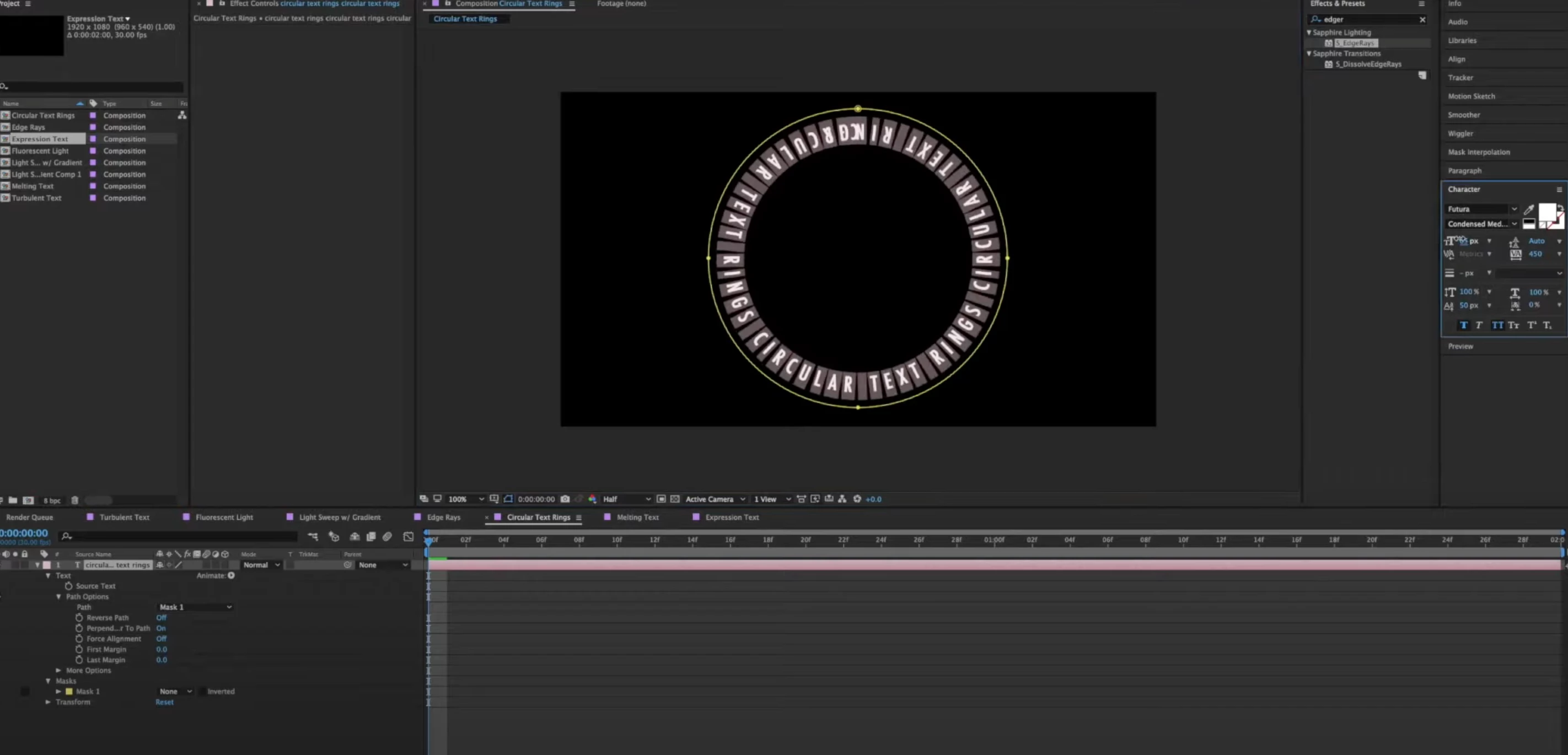Viewport: 1568px width, 755px height.
Task: Click Reset next to Transform
Action: point(164,702)
